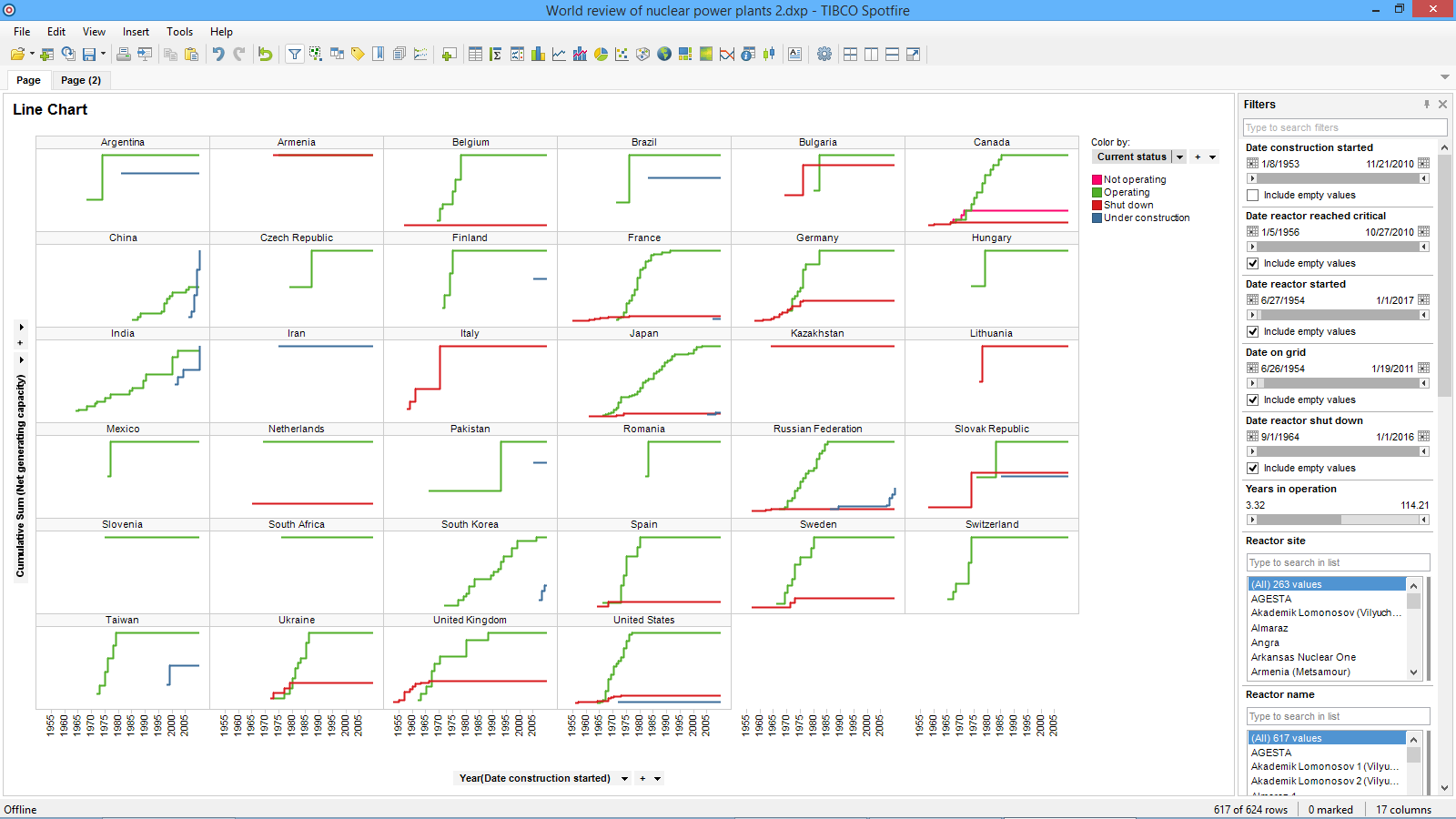Click the Undo arrow in toolbar
The height and width of the screenshot is (819, 1456).
[218, 55]
